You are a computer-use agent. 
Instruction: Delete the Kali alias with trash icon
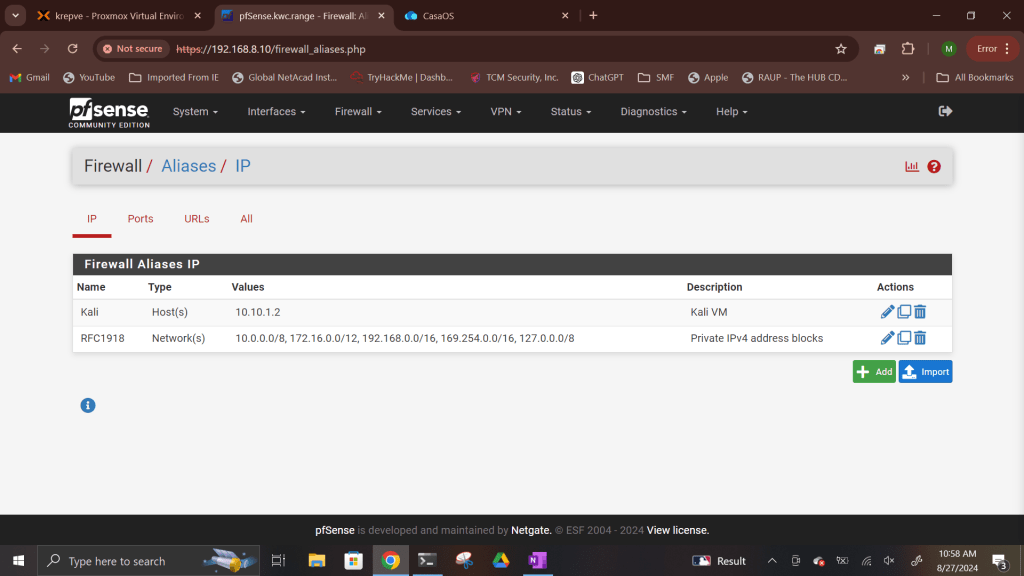920,312
